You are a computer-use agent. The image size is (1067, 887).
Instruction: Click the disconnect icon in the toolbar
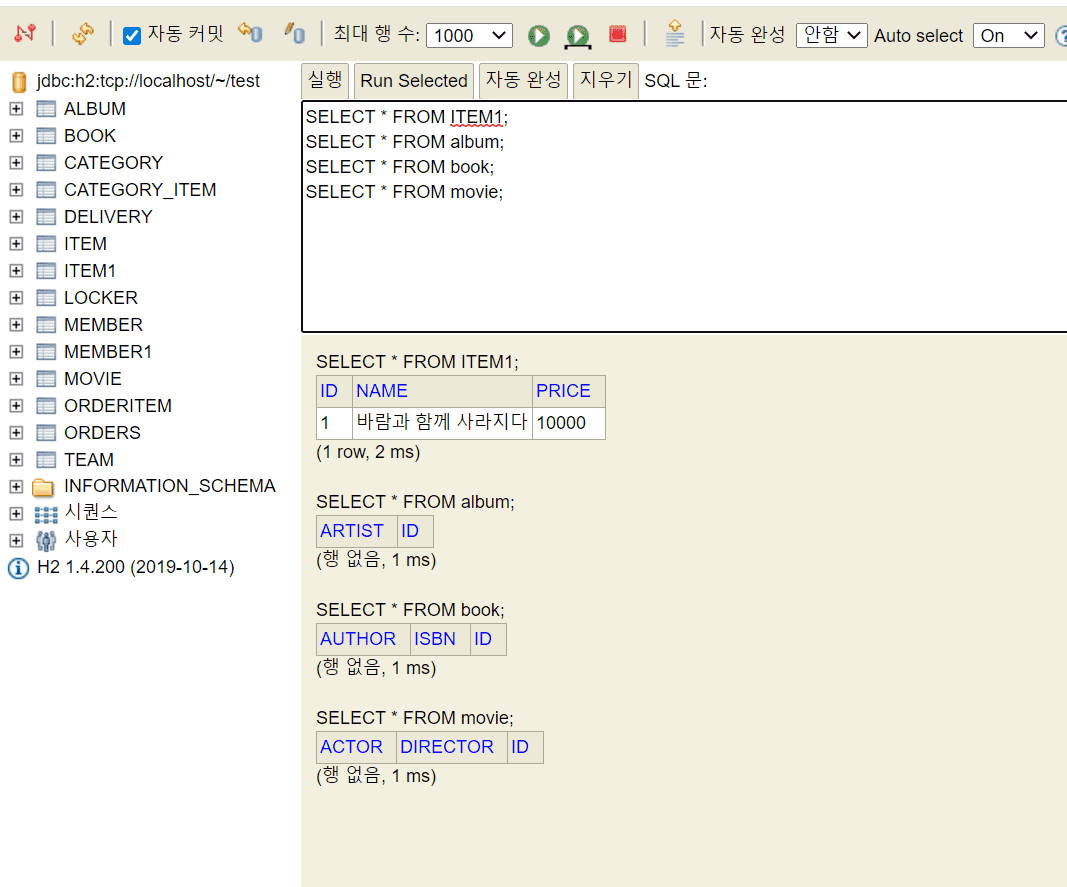(24, 33)
